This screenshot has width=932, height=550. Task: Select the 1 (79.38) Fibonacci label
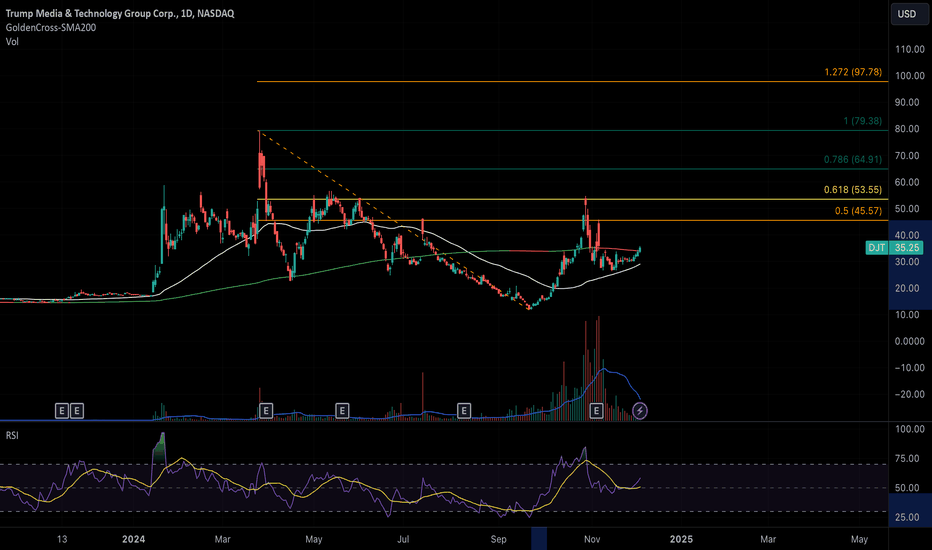pos(862,121)
